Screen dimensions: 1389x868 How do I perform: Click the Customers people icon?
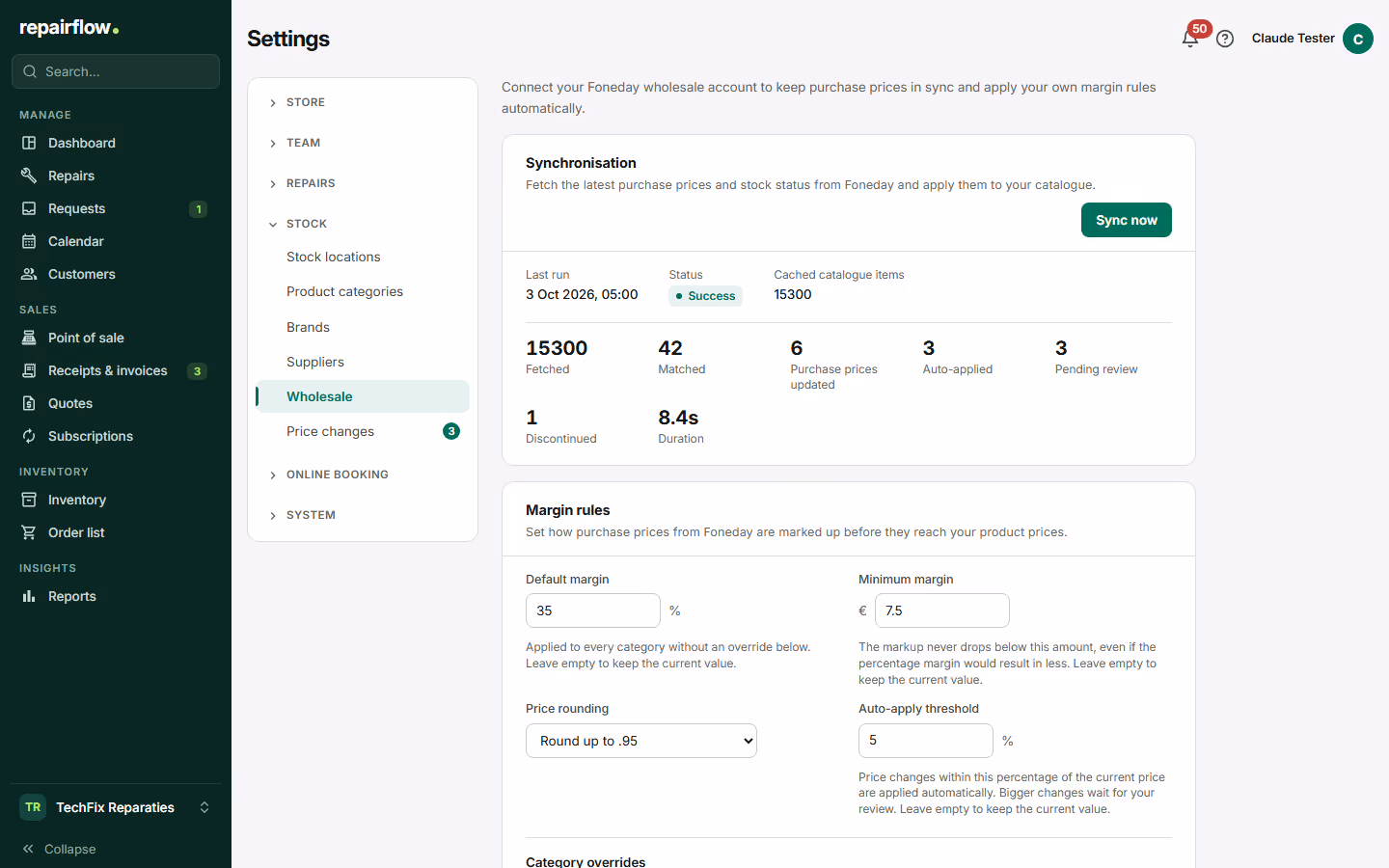(x=29, y=274)
